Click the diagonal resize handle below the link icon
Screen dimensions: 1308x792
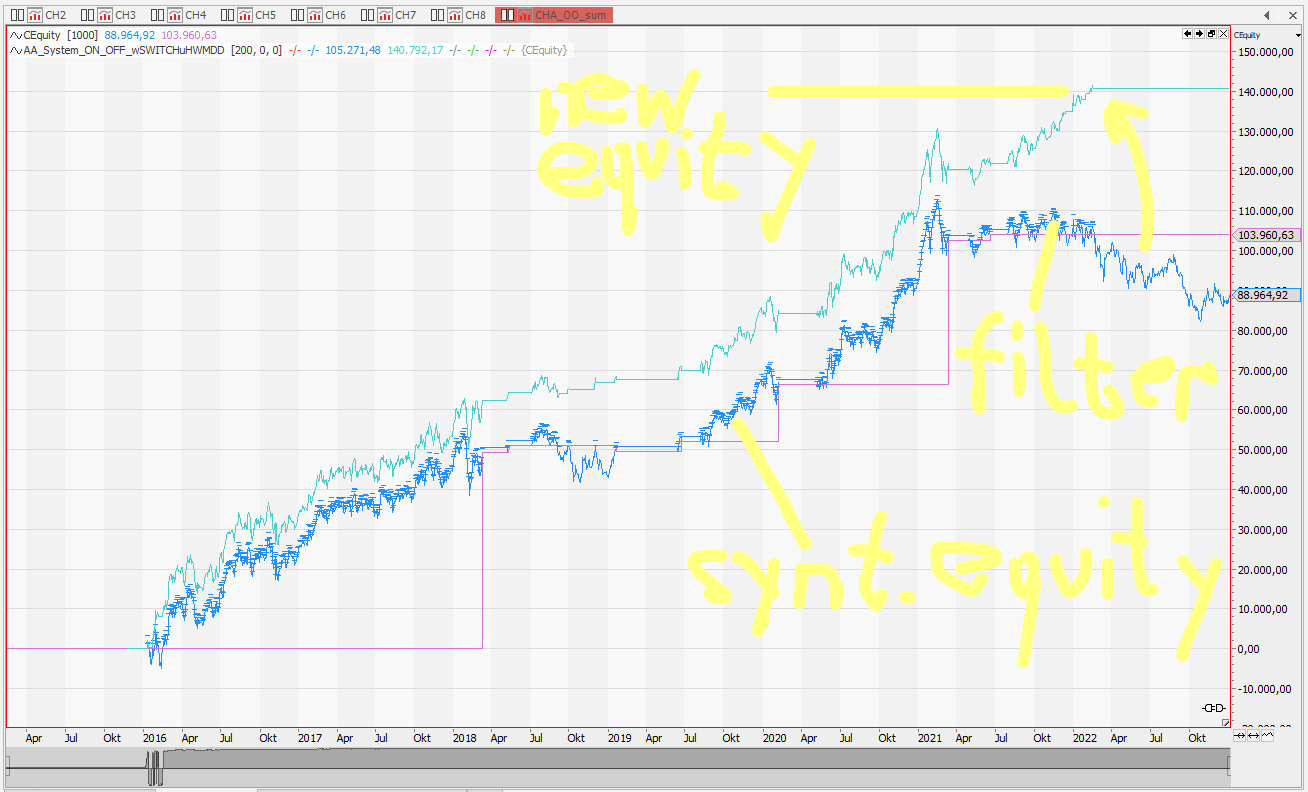coord(1225,722)
